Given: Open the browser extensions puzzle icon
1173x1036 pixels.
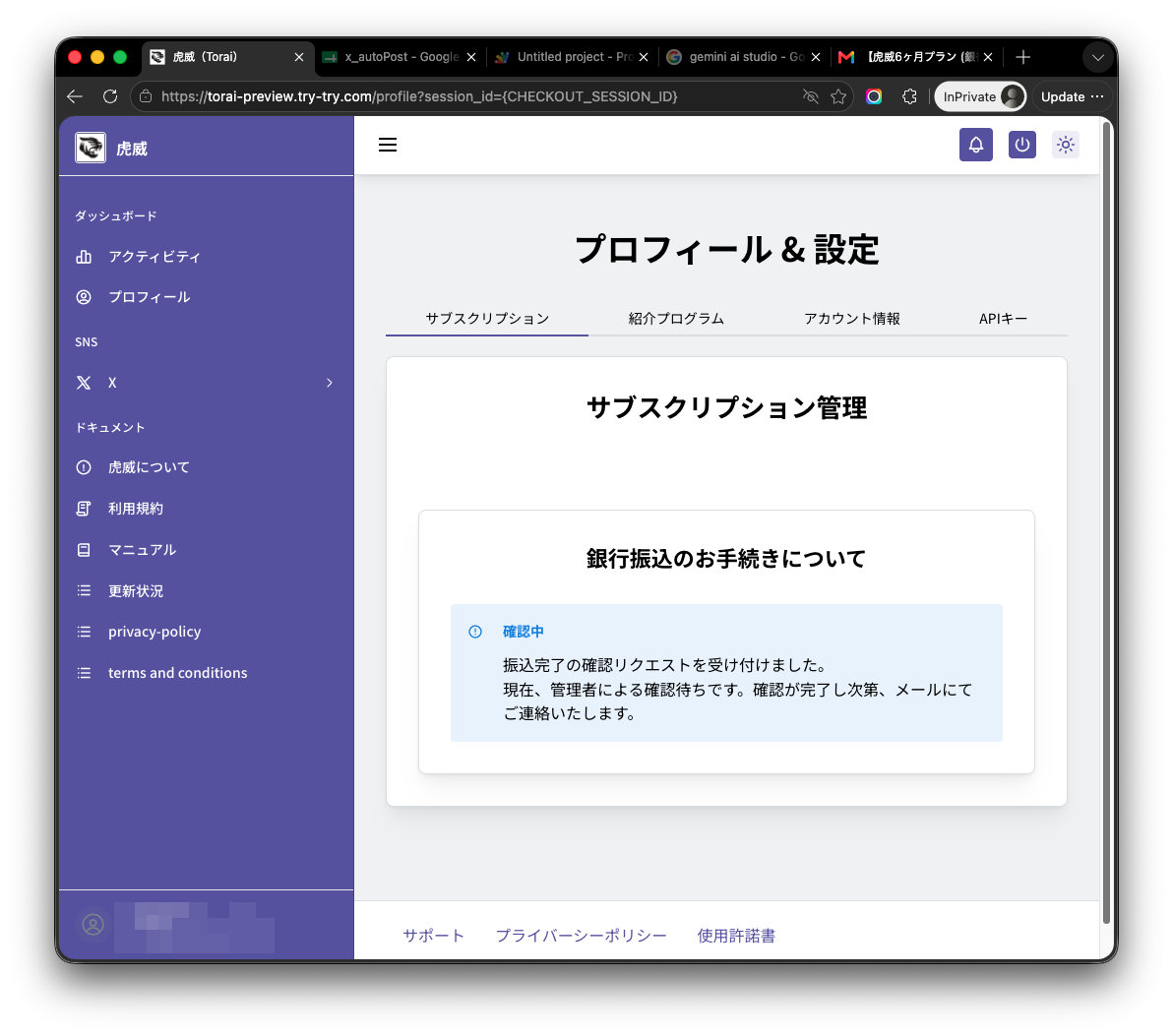Looking at the screenshot, I should (x=909, y=96).
